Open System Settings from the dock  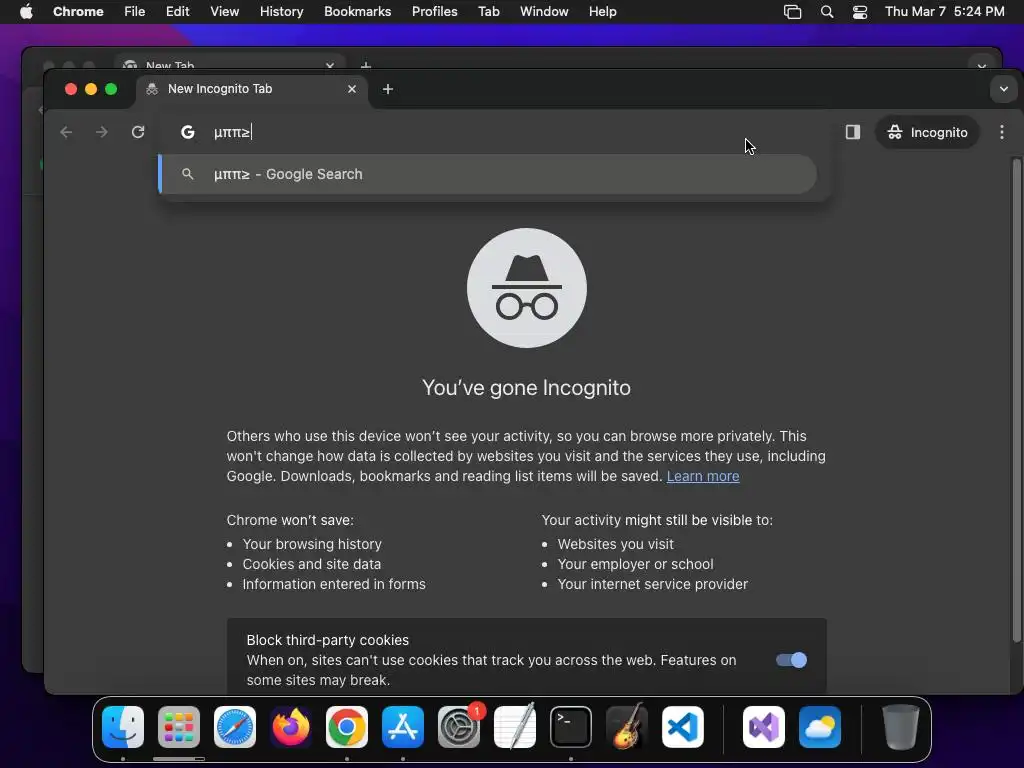[x=459, y=727]
